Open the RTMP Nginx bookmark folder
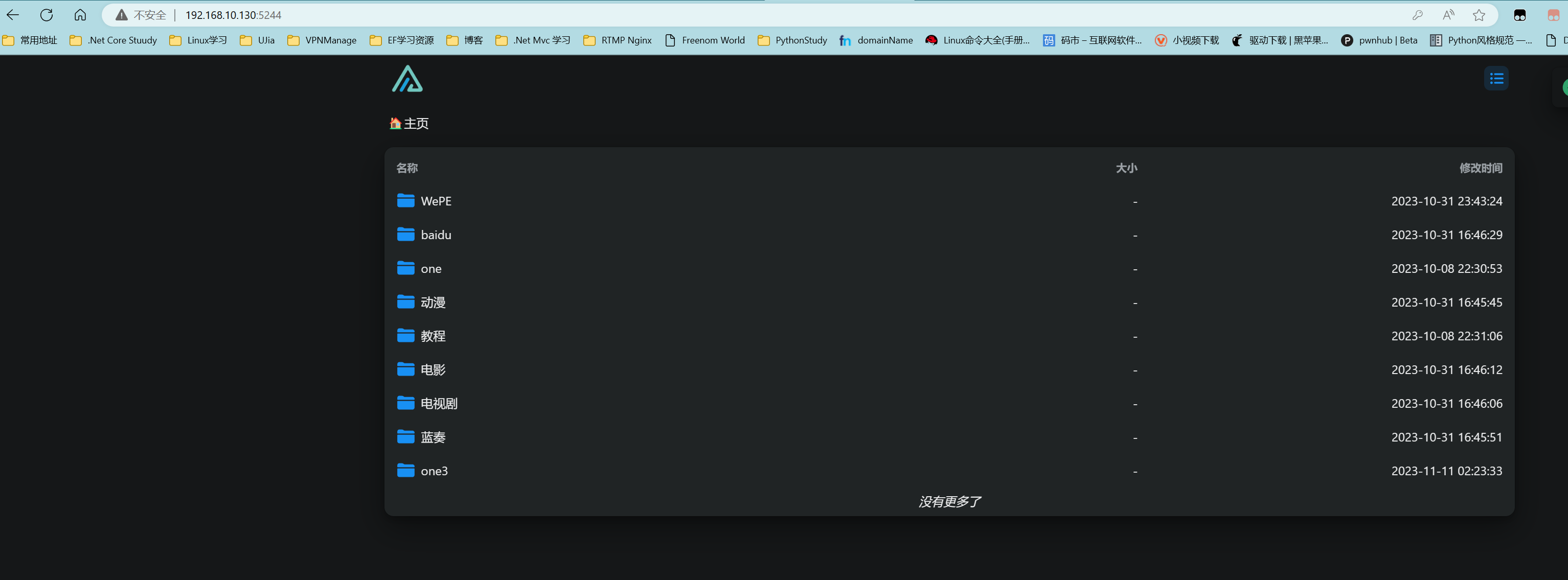The image size is (1568, 580). point(618,40)
